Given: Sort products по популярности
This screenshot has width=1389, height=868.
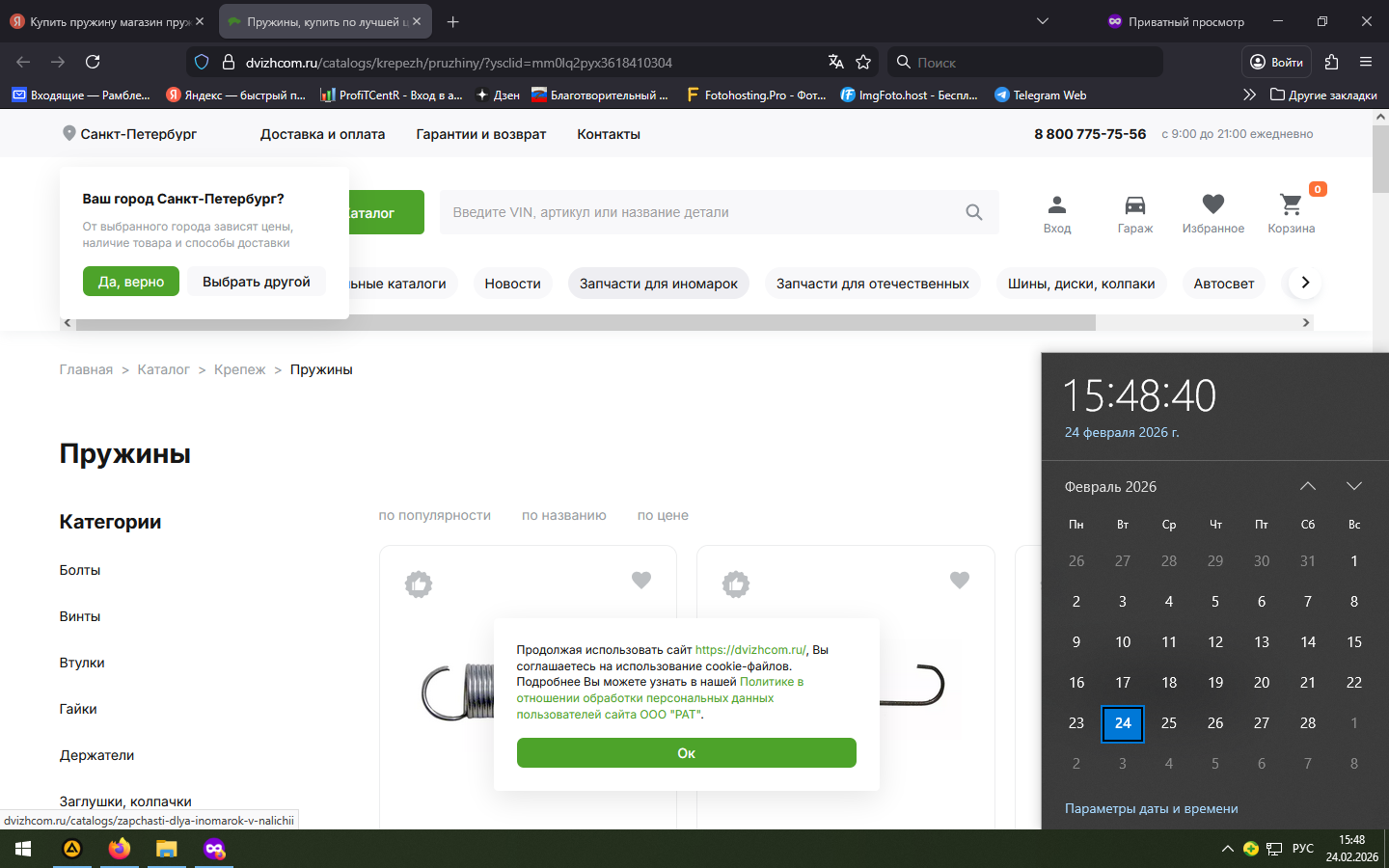Looking at the screenshot, I should tap(435, 515).
